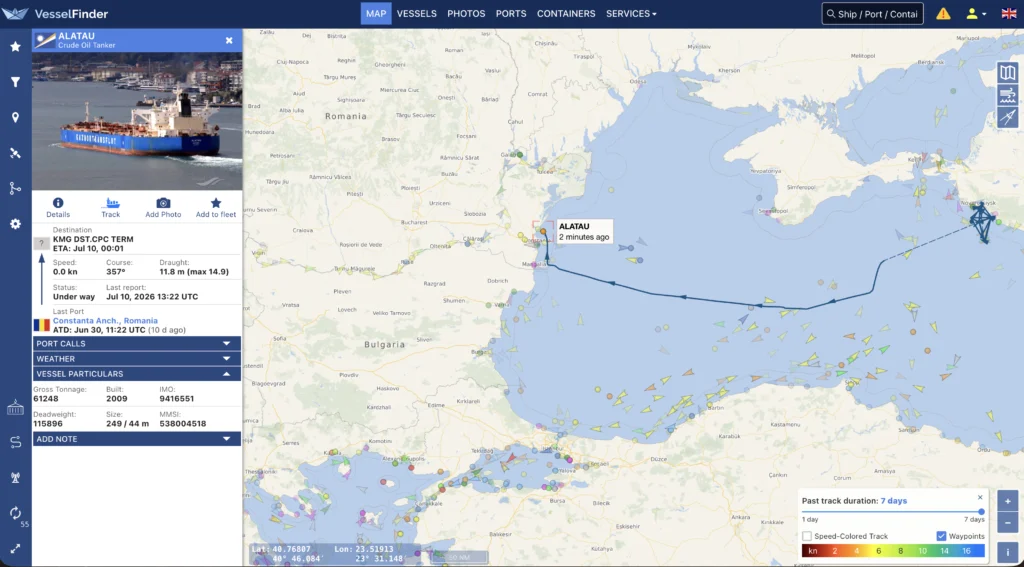Open the PORTS tab
Image resolution: width=1024 pixels, height=567 pixels.
(x=511, y=14)
